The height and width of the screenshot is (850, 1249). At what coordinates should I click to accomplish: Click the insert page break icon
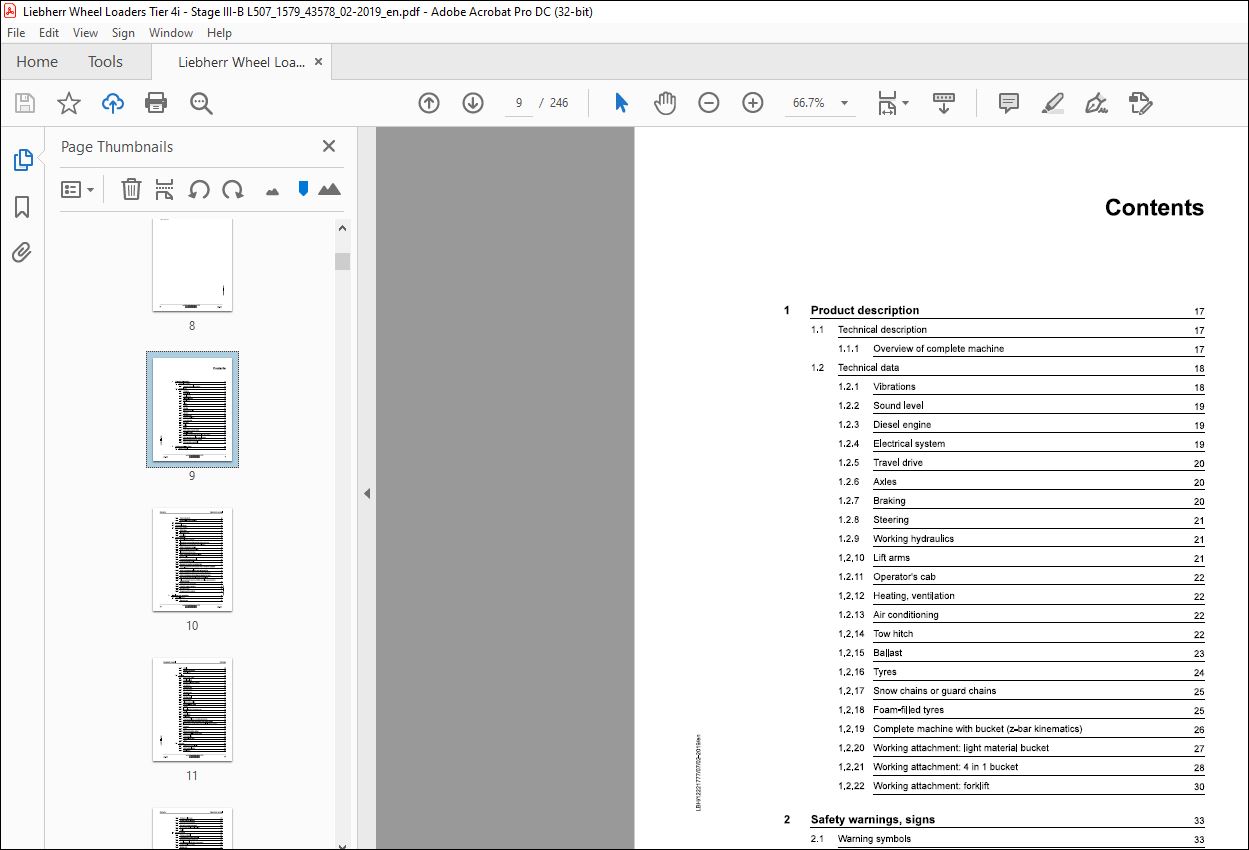pos(165,189)
